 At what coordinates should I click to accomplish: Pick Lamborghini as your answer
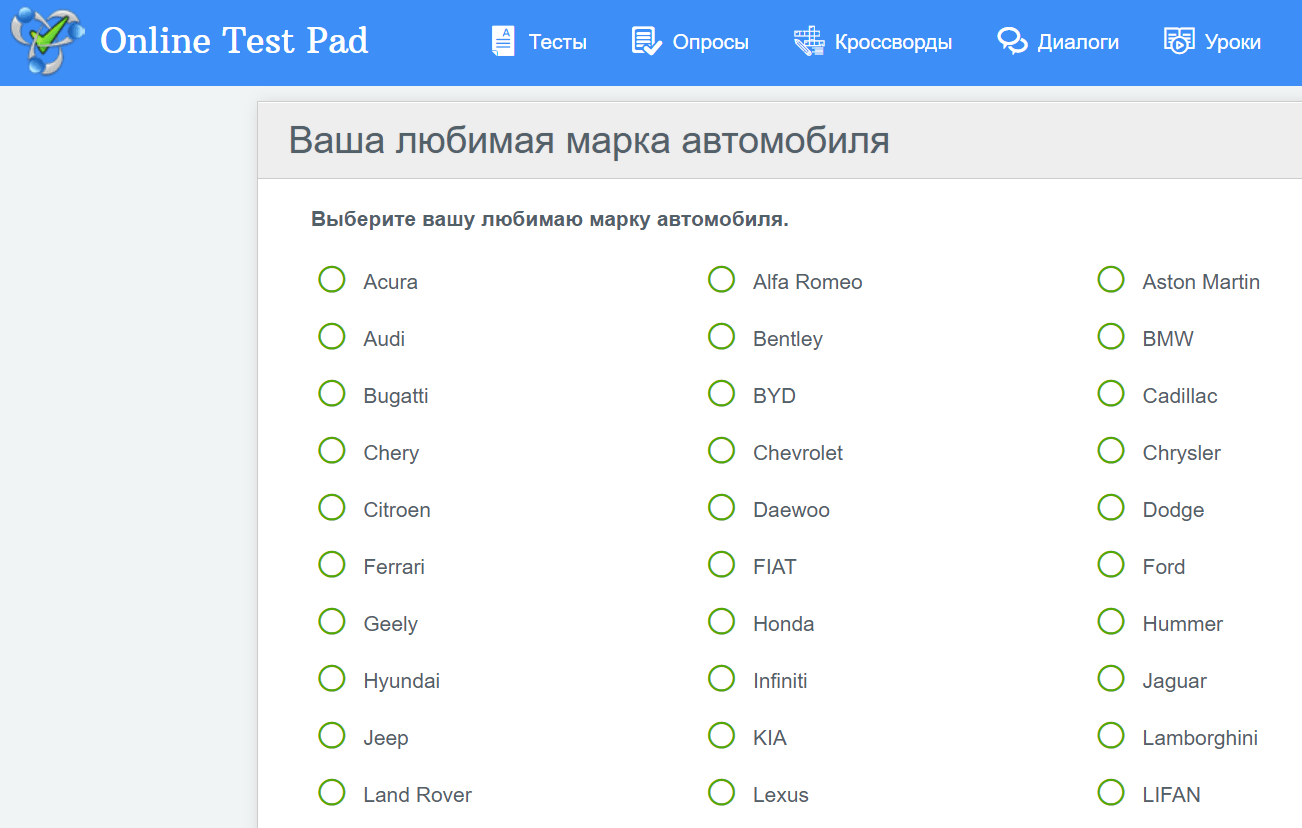pos(1111,735)
